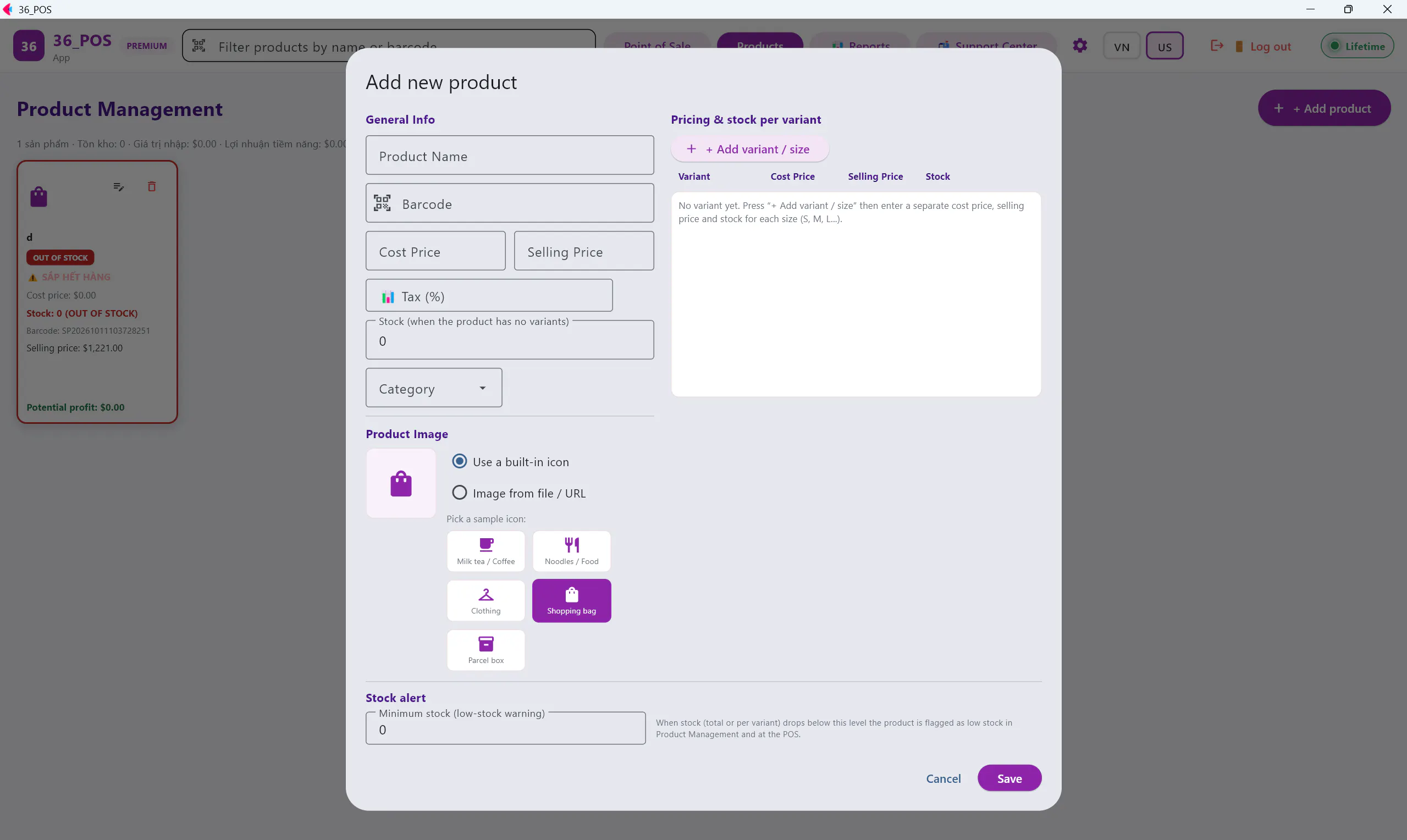Viewport: 1407px width, 840px height.
Task: Pick the Parcel box sample icon
Action: [x=485, y=650]
